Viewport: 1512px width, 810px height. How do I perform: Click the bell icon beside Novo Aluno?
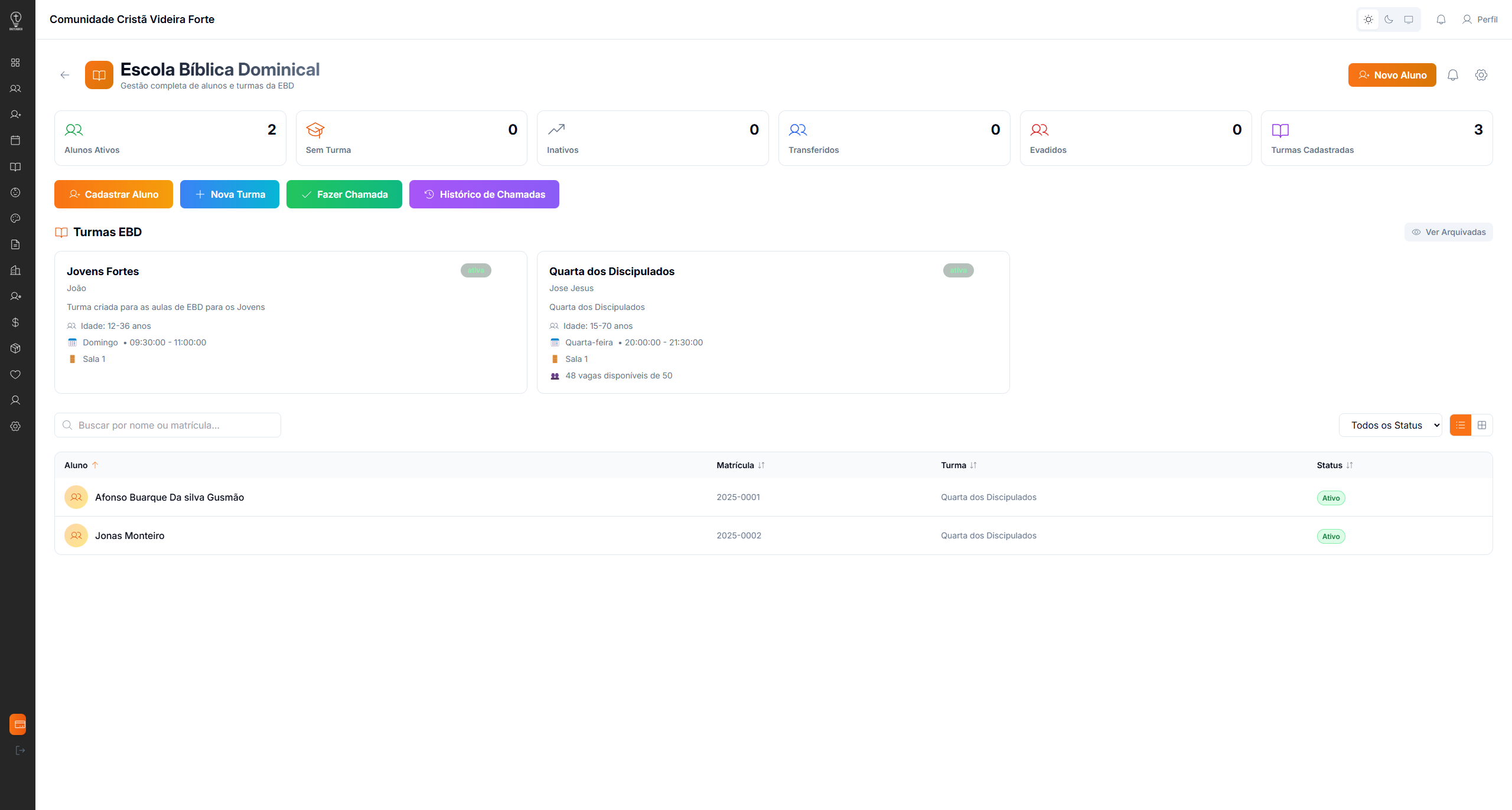pyautogui.click(x=1453, y=75)
